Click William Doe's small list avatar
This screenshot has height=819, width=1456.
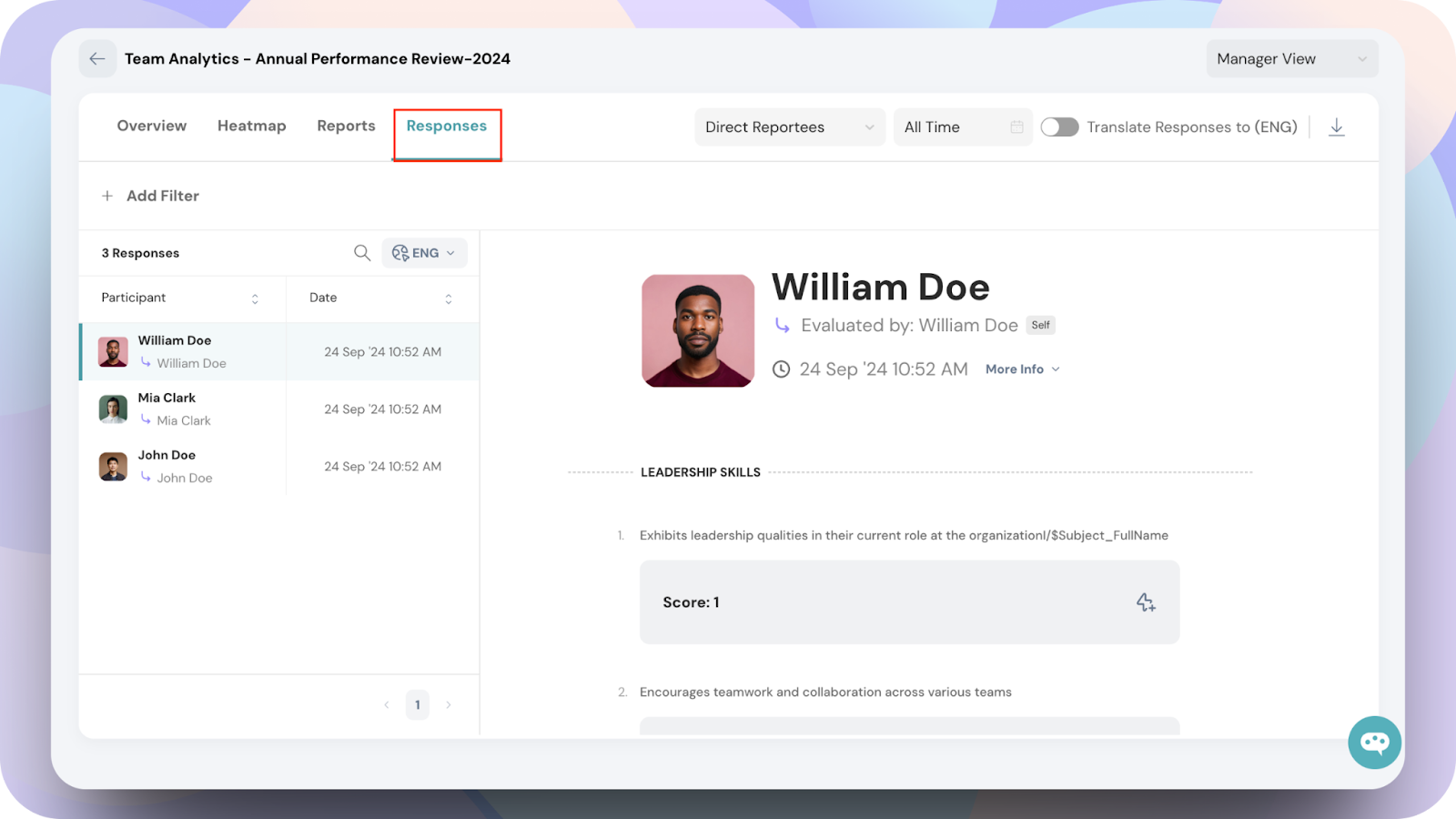113,352
